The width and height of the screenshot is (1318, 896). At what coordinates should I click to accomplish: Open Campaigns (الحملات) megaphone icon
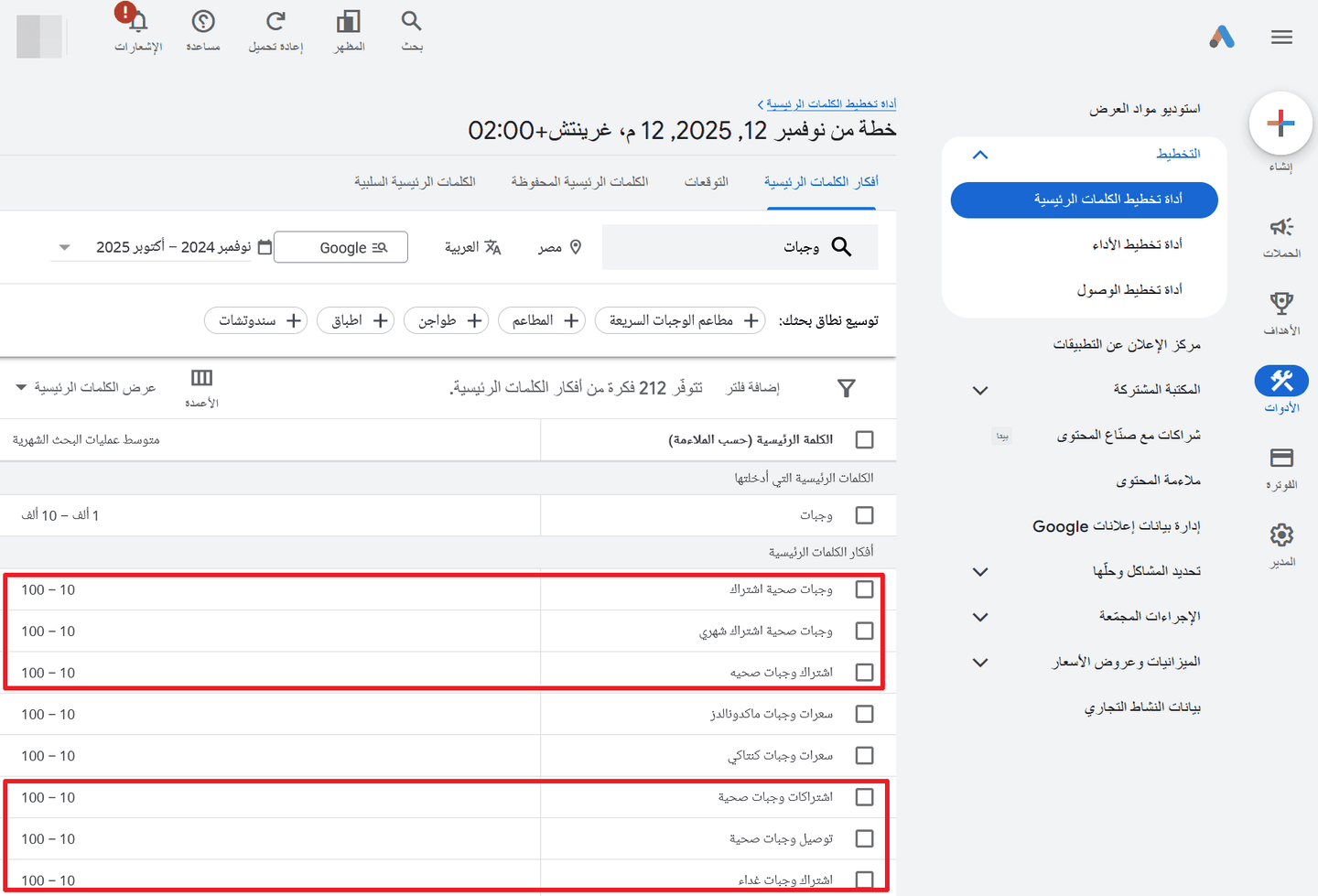pos(1281,227)
